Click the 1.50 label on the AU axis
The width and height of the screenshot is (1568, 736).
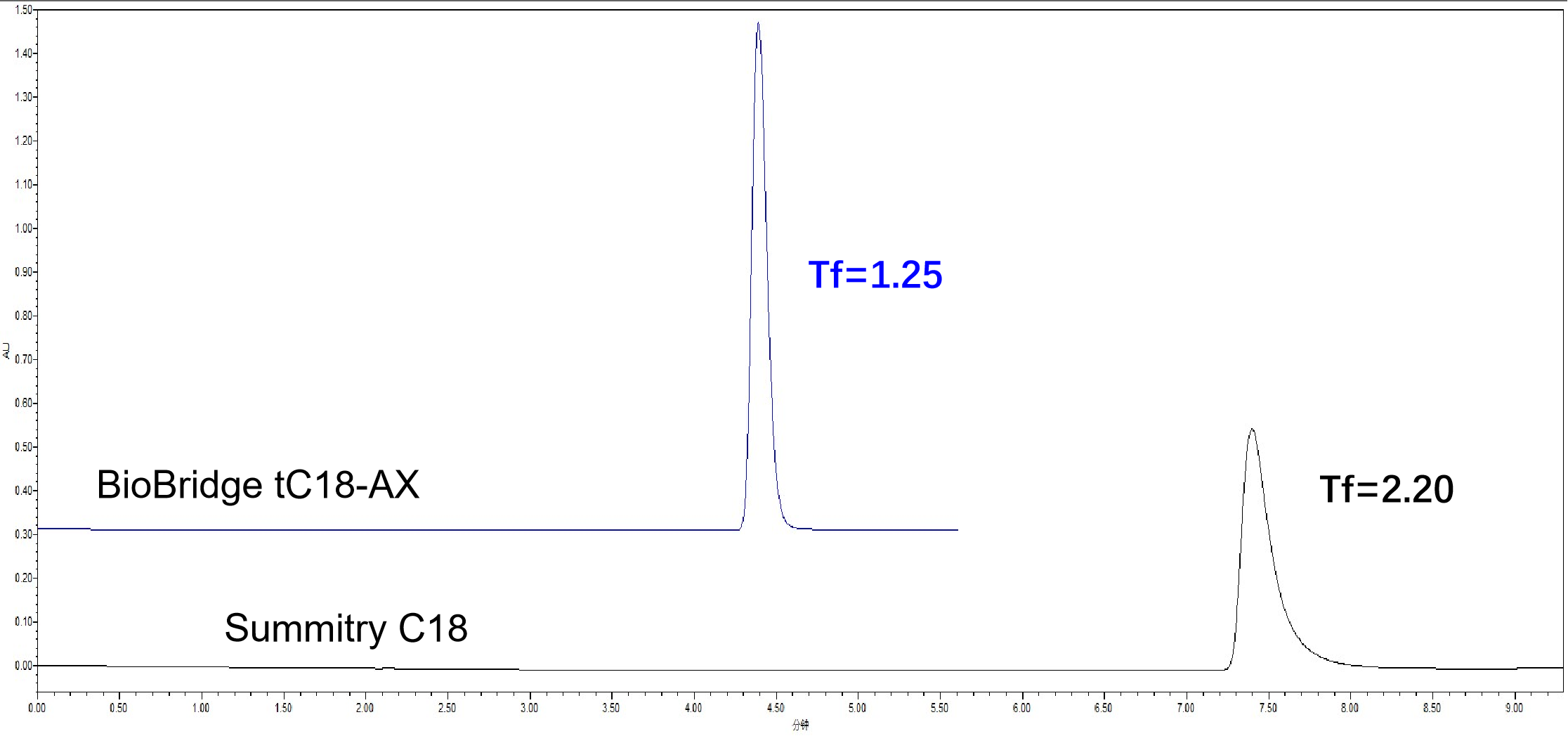(x=23, y=10)
